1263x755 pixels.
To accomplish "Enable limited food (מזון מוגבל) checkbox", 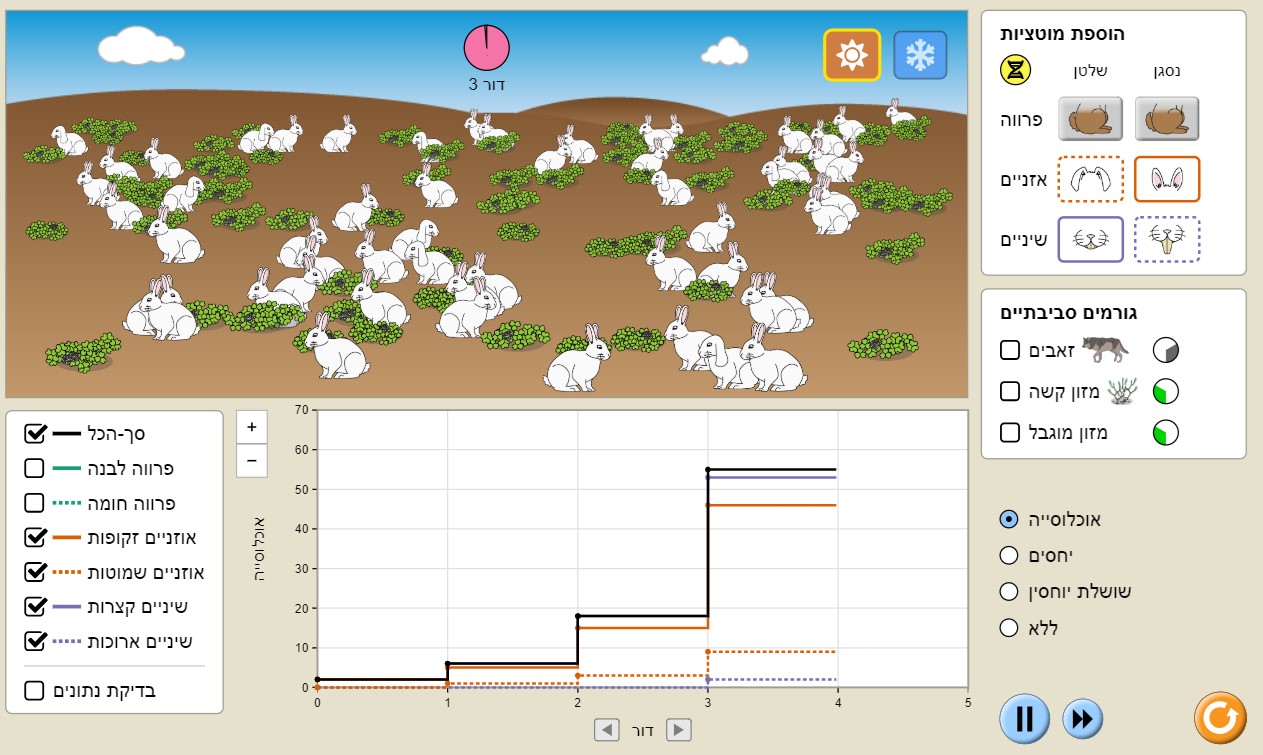I will point(1010,433).
